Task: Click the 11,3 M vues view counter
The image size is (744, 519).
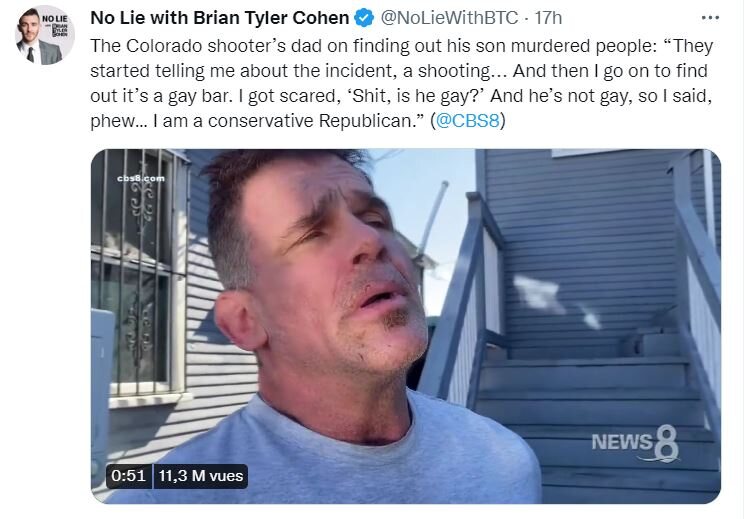Action: pos(201,476)
